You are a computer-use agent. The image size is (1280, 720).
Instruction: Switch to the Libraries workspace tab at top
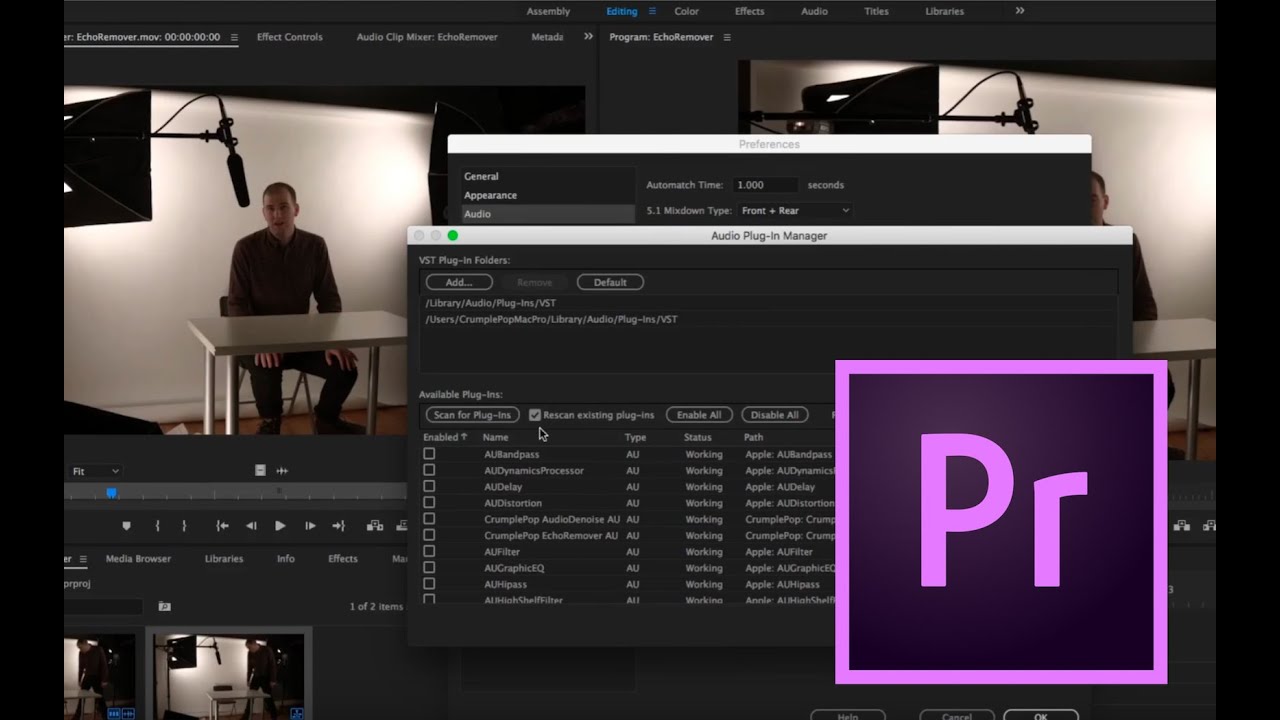(944, 11)
